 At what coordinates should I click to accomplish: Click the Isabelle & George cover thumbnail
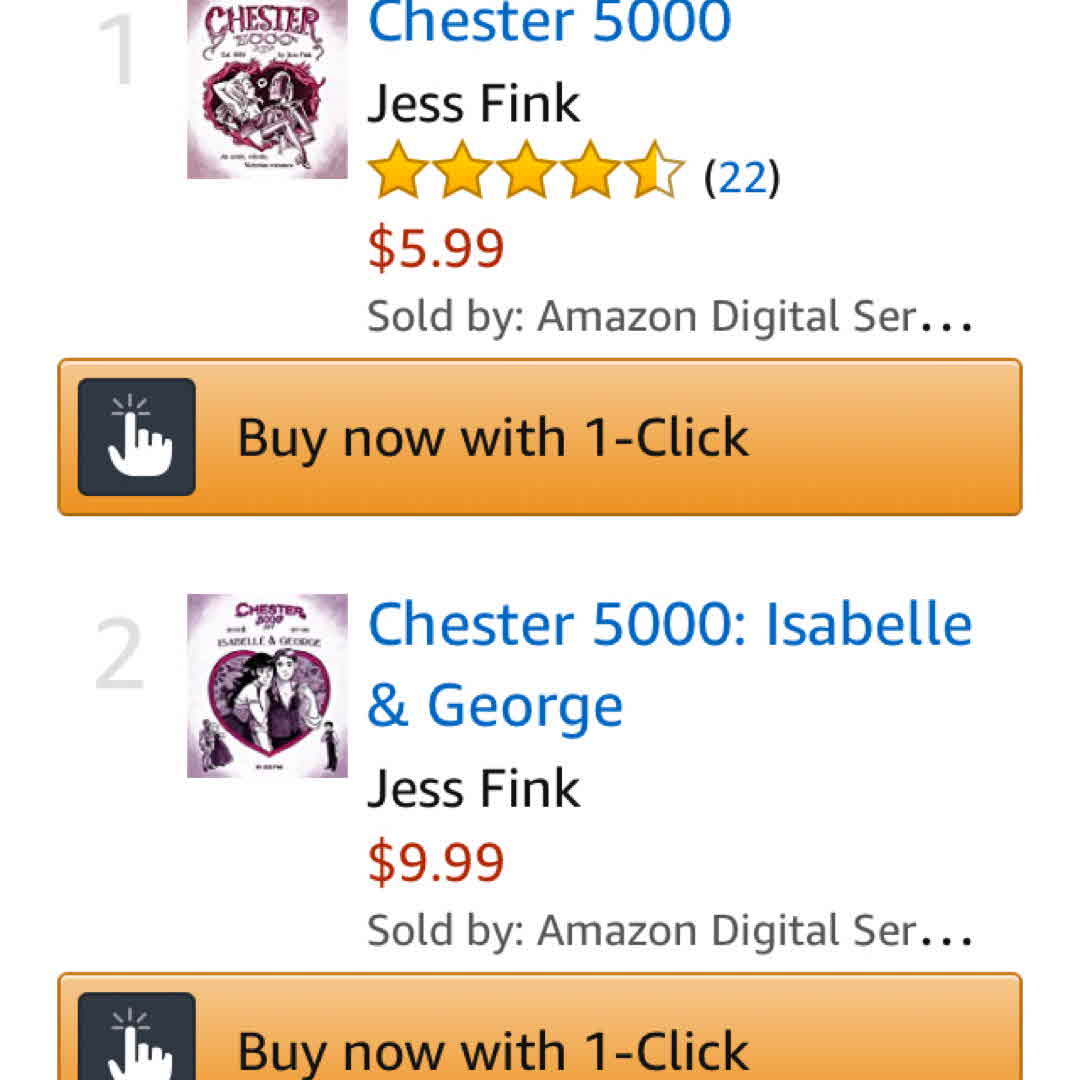267,685
